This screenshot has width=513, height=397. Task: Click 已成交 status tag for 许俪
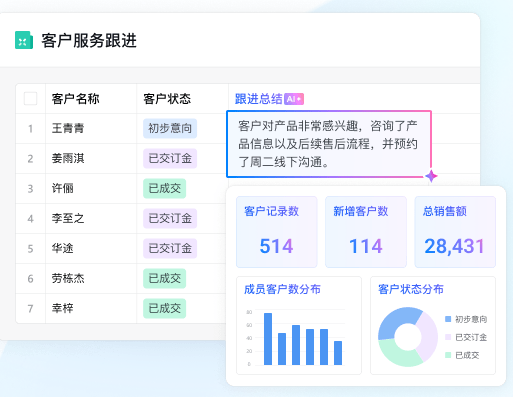pyautogui.click(x=165, y=188)
